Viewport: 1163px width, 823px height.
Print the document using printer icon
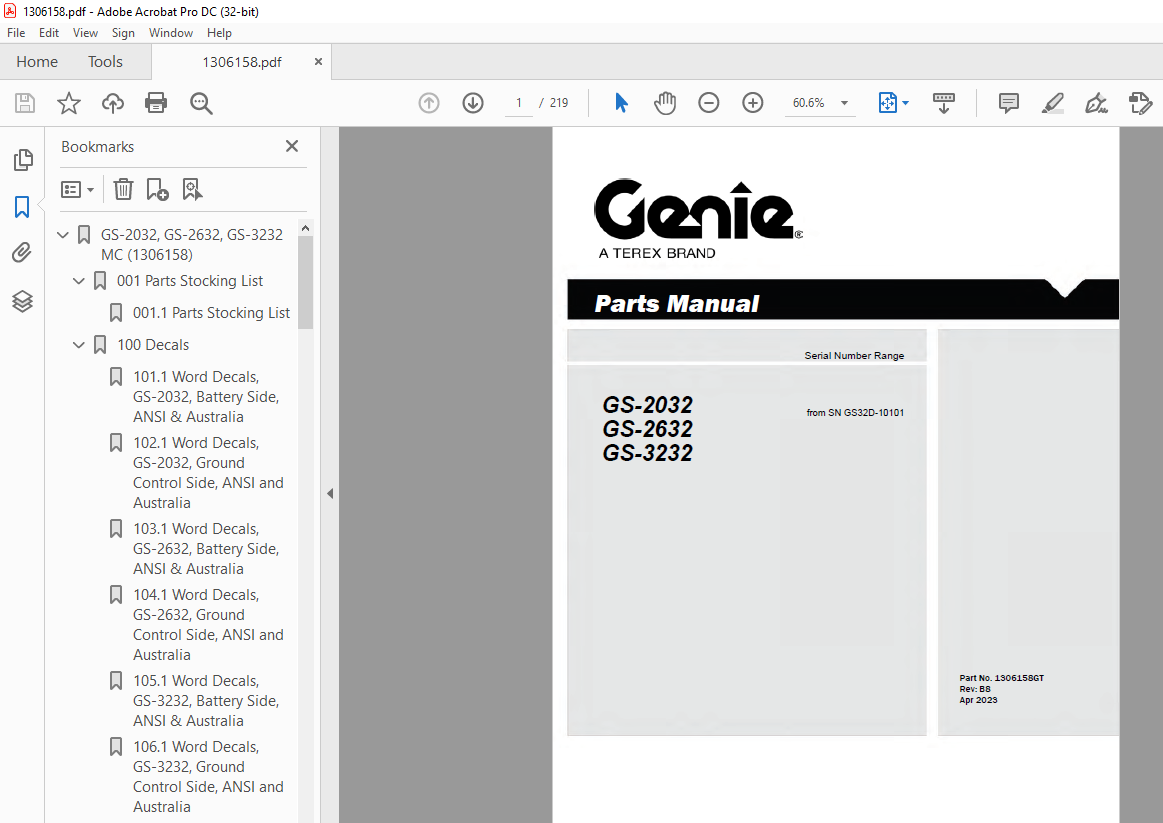coord(156,103)
